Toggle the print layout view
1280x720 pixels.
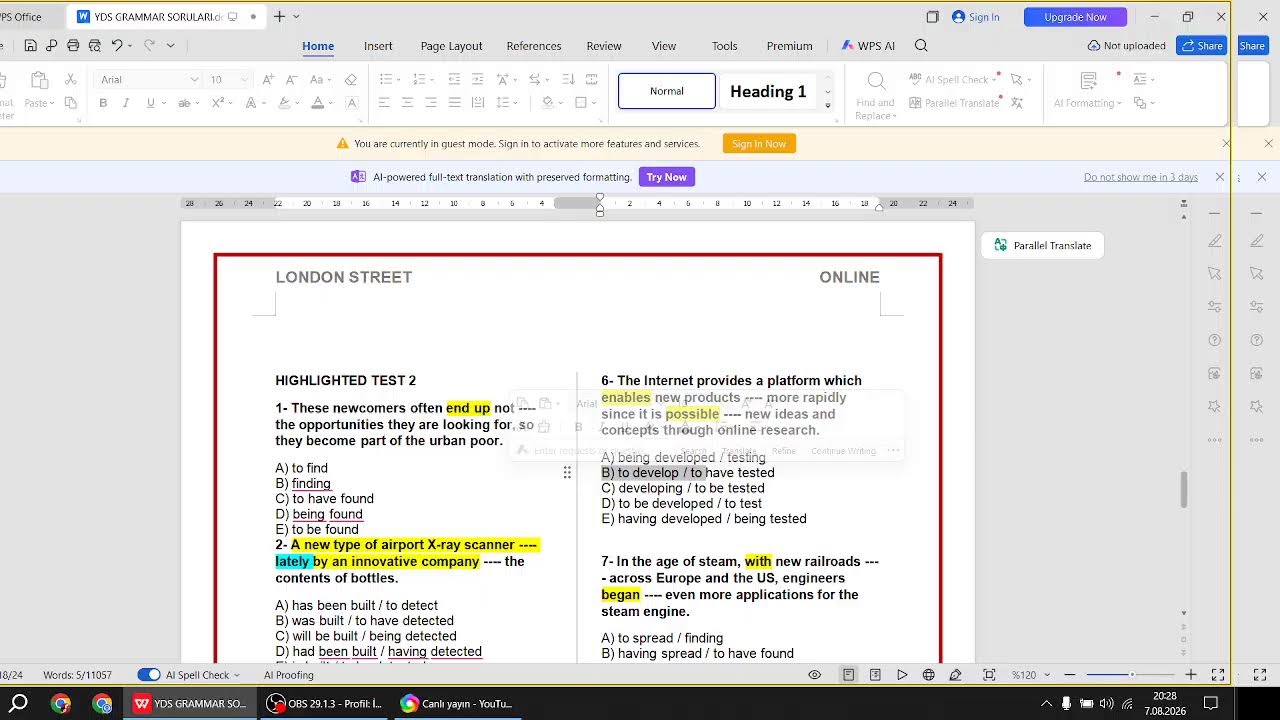(848, 675)
